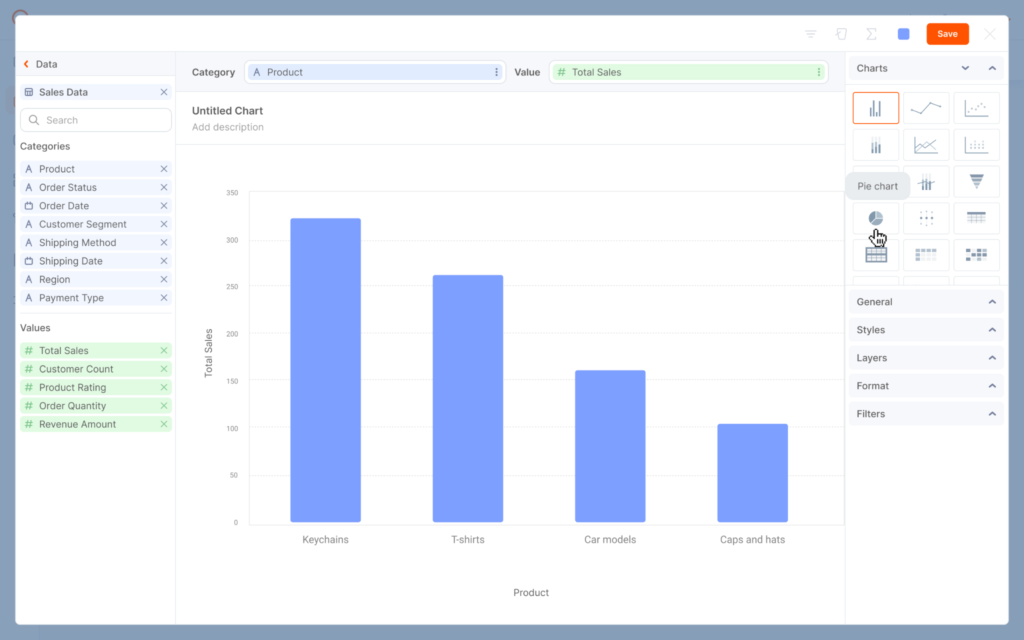Viewport: 1024px width, 640px height.
Task: Save the chart
Action: tap(948, 34)
